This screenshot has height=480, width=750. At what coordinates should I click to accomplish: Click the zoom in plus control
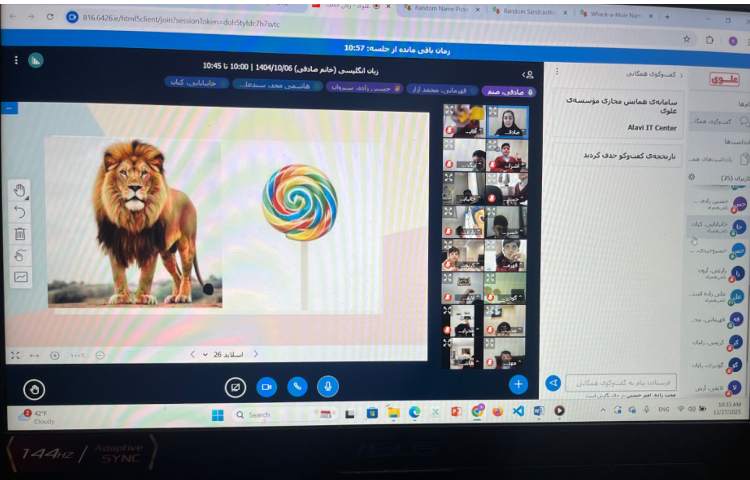[54, 355]
